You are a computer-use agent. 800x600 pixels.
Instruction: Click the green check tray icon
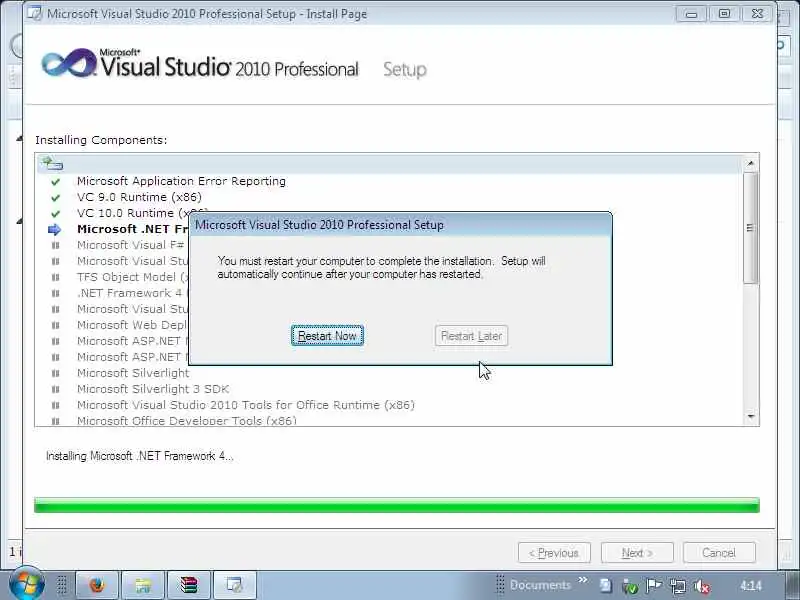[630, 587]
